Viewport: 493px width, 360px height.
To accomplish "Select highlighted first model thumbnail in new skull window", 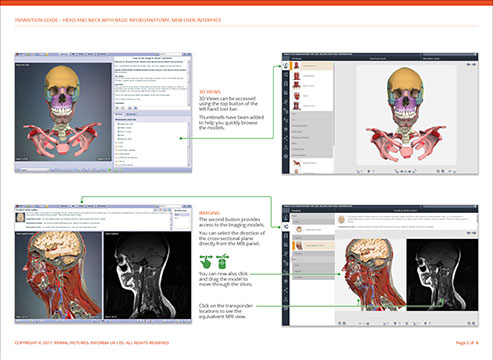I will tap(297, 66).
